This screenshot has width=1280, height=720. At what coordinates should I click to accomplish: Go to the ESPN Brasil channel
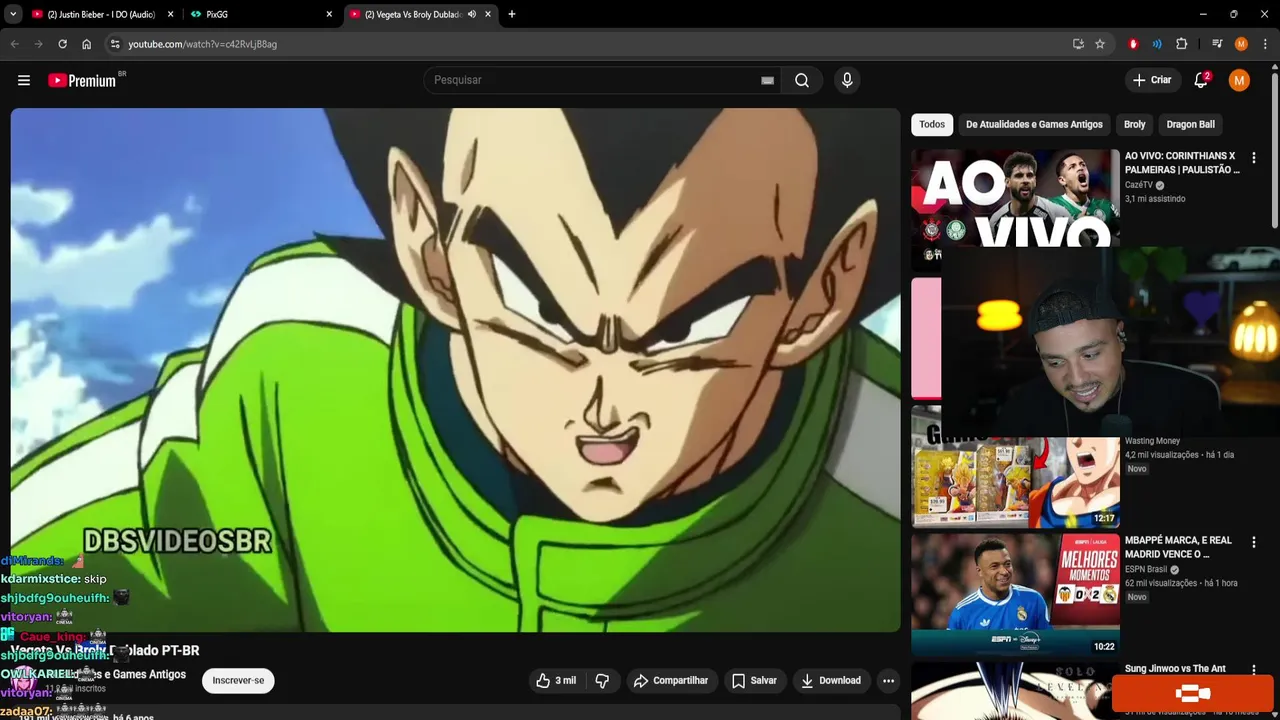[1146, 569]
